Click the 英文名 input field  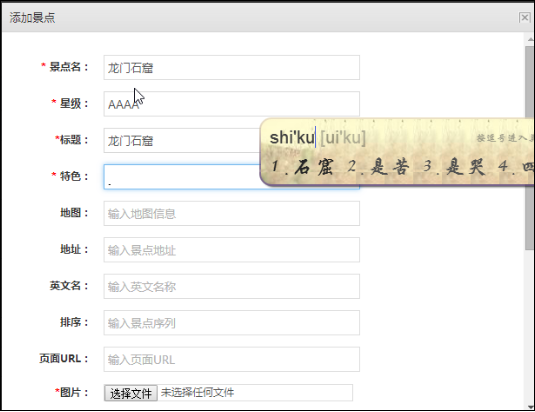pyautogui.click(x=232, y=286)
